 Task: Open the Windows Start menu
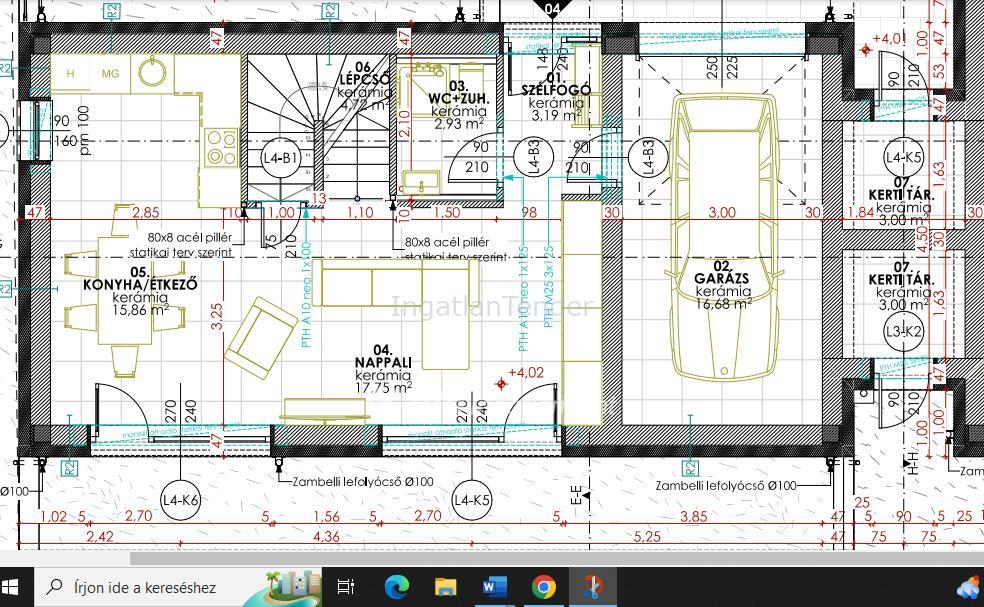[15, 586]
